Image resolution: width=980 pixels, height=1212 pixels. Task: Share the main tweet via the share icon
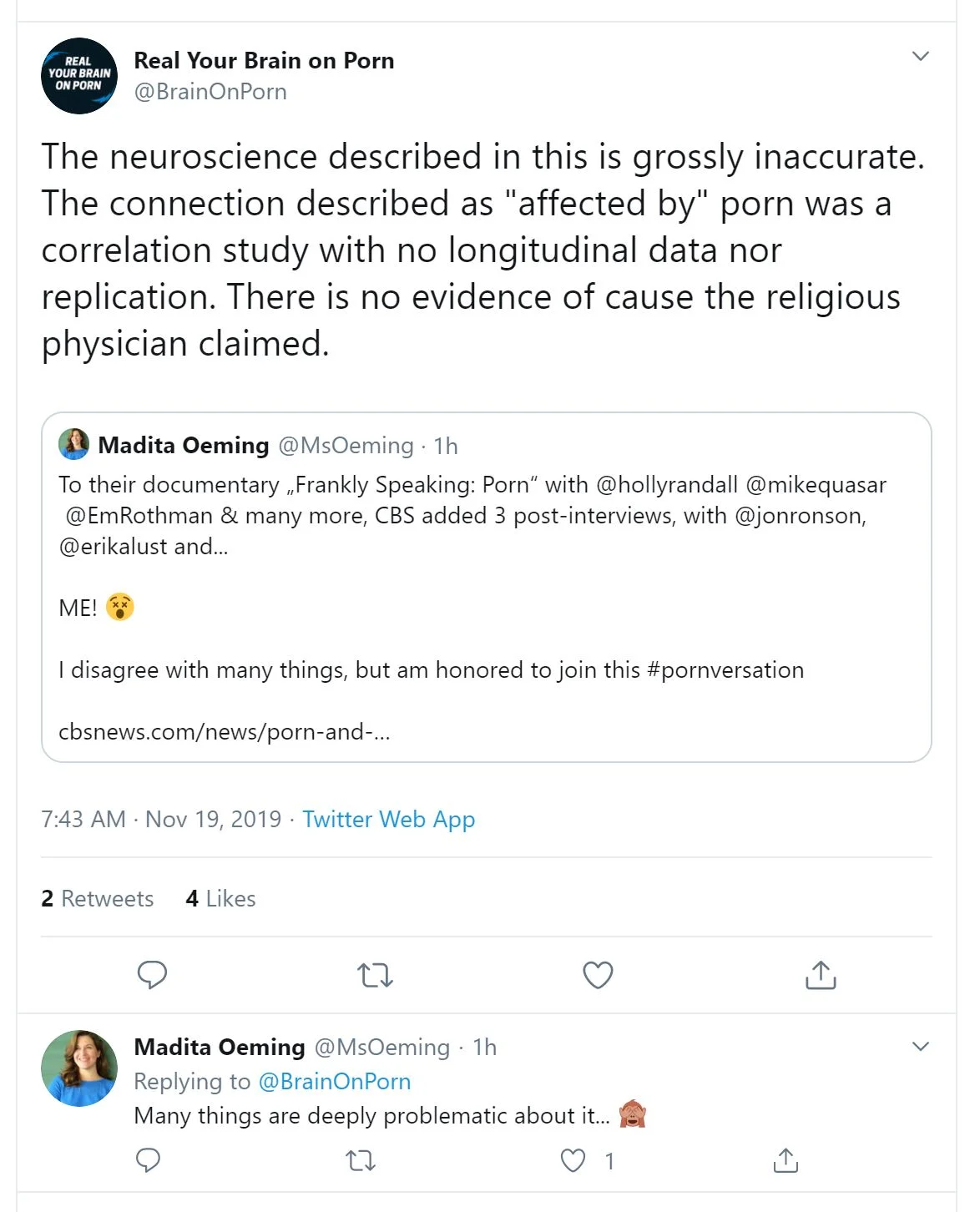click(821, 974)
